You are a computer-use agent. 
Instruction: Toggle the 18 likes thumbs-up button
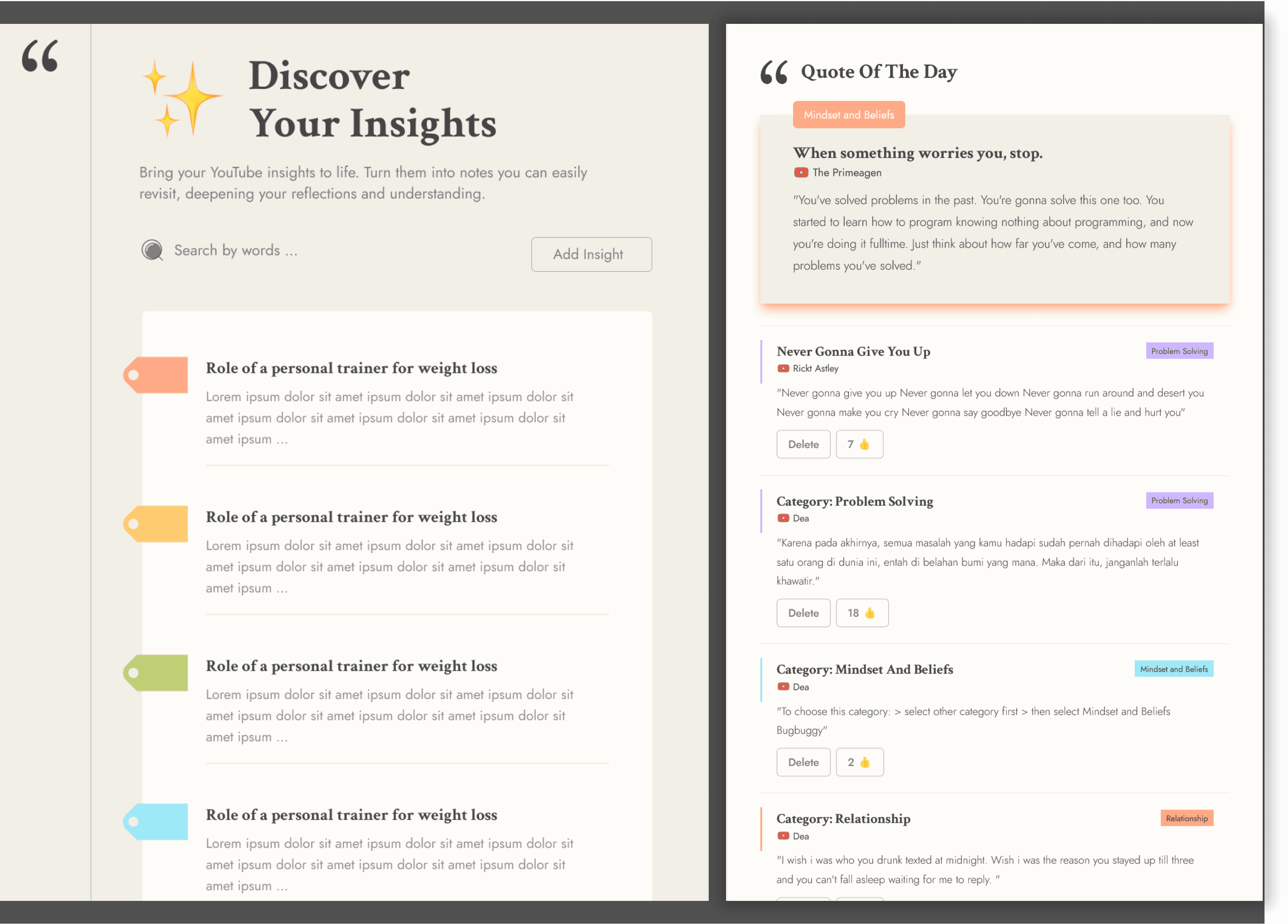(862, 613)
